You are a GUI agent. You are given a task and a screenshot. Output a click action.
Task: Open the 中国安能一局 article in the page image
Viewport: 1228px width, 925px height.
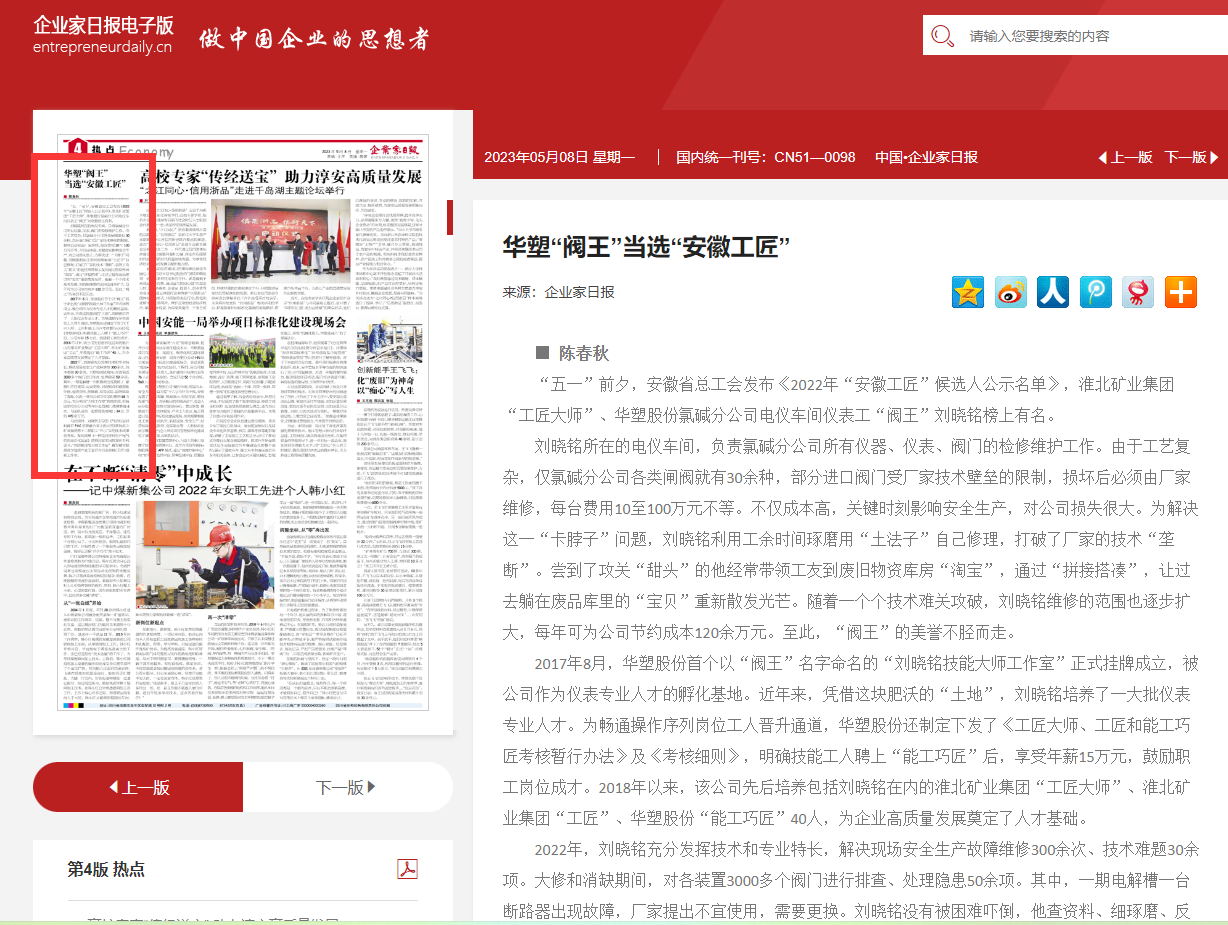pos(243,322)
